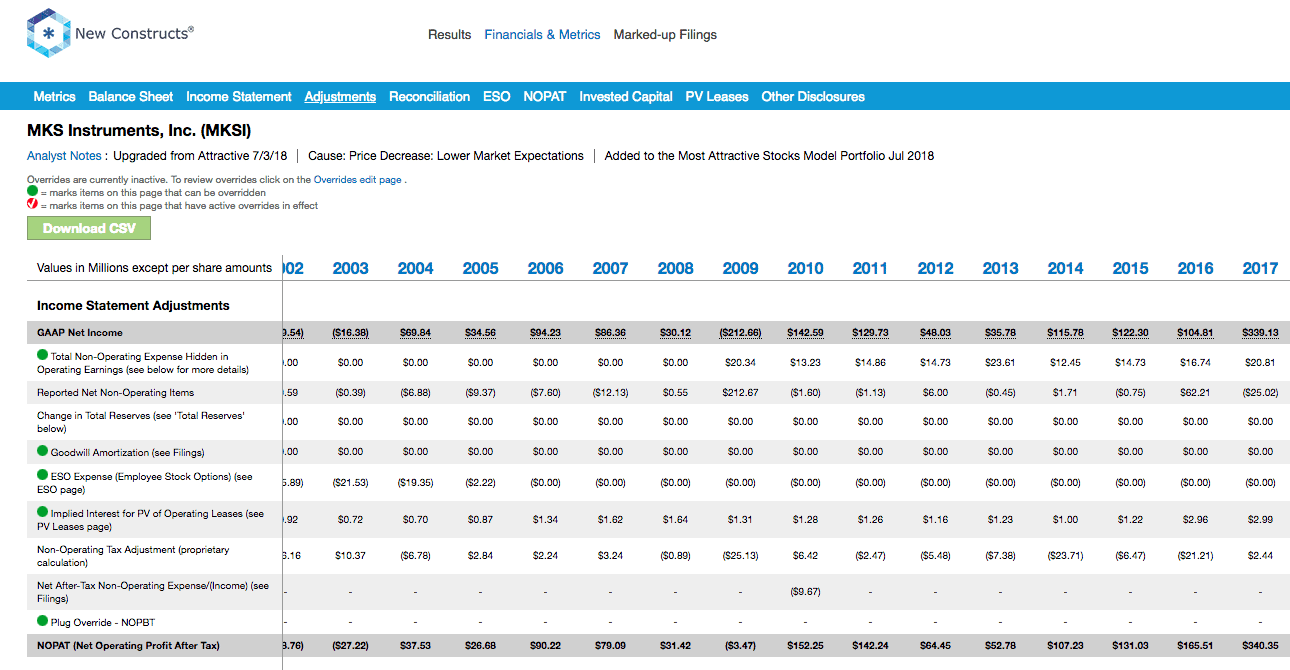The image size is (1290, 670).
Task: Open the NOPAT tab
Action: click(545, 96)
